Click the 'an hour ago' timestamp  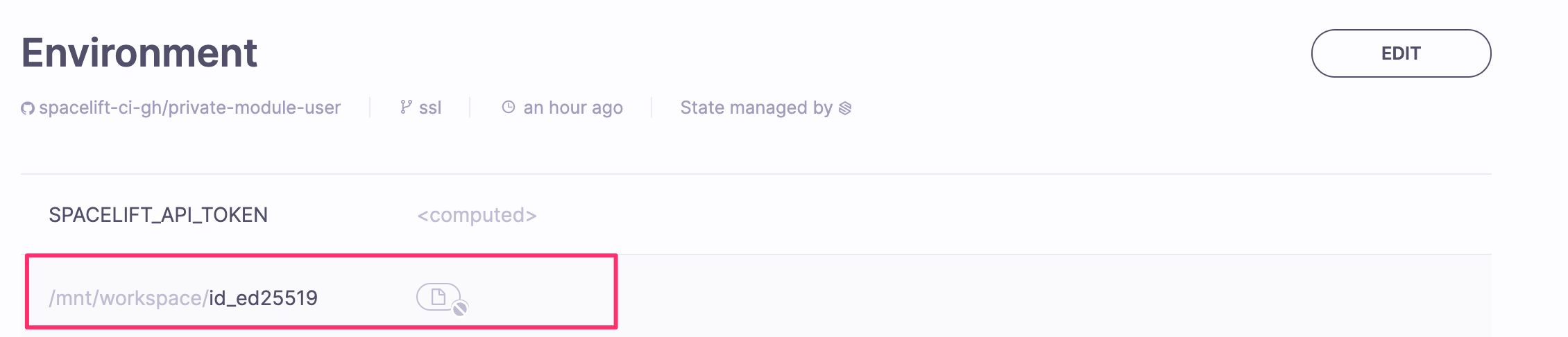(x=573, y=107)
